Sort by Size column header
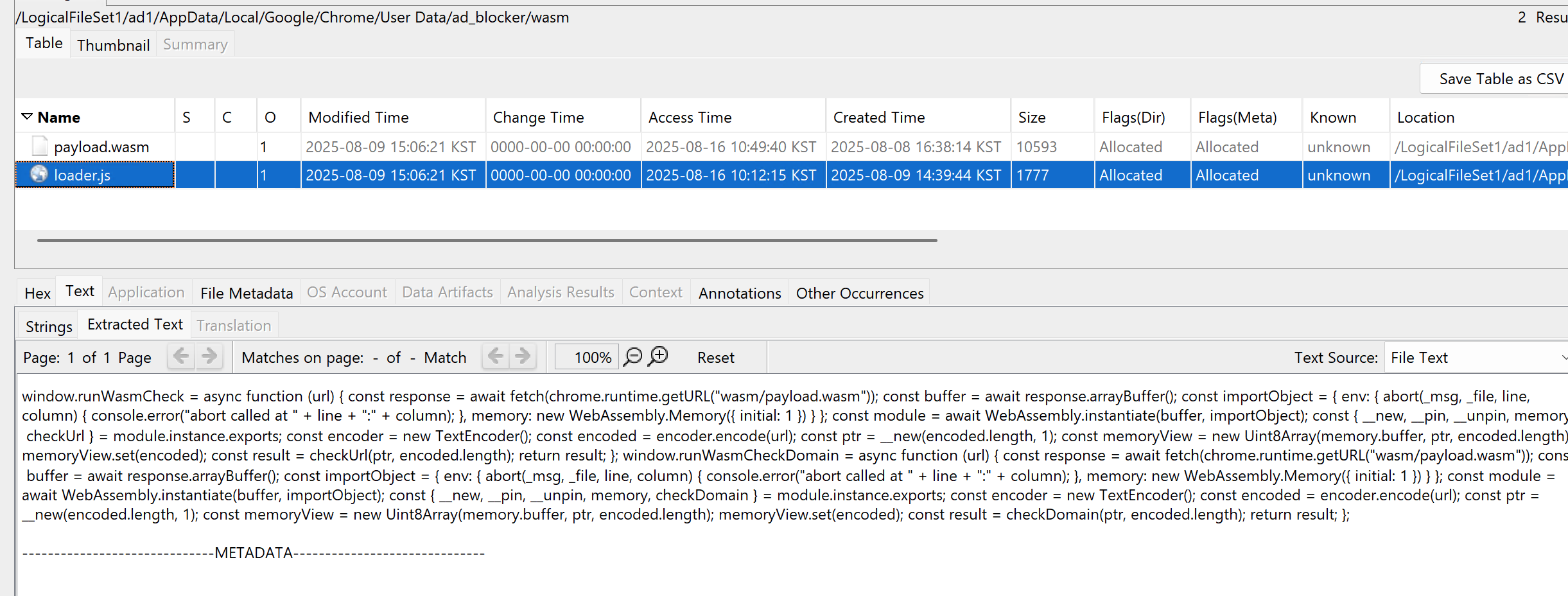 pos(1052,117)
